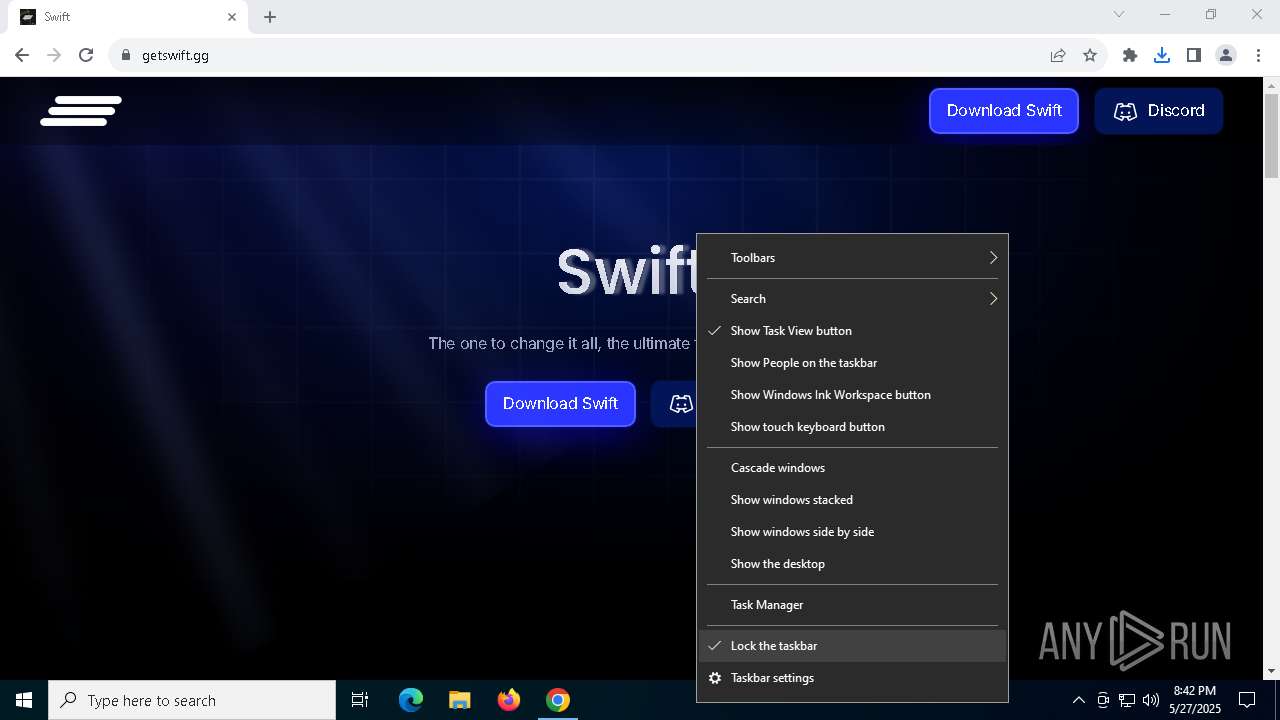The width and height of the screenshot is (1280, 720).
Task: Open File Explorer from the taskbar
Action: [459, 700]
